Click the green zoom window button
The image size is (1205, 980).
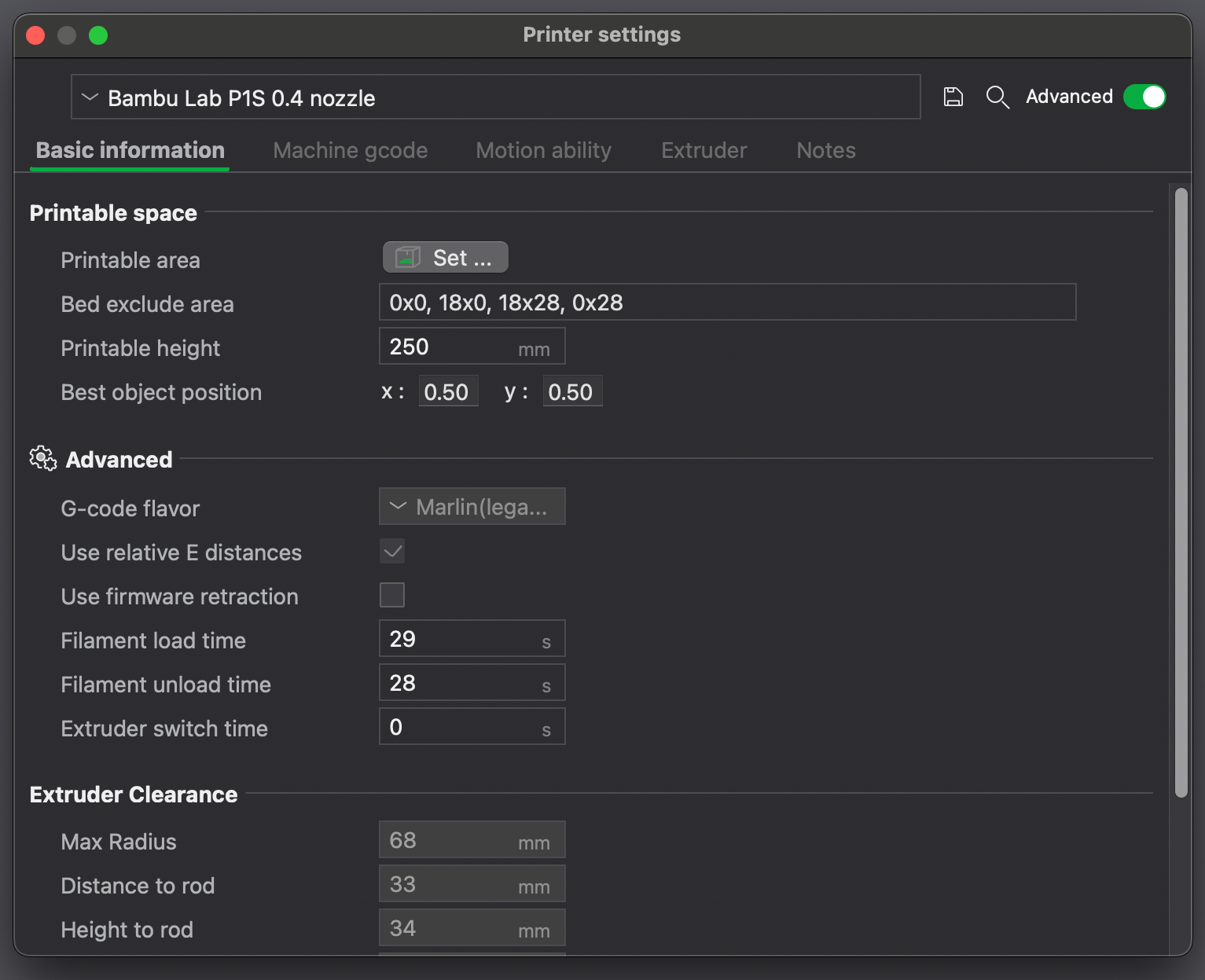(x=98, y=35)
